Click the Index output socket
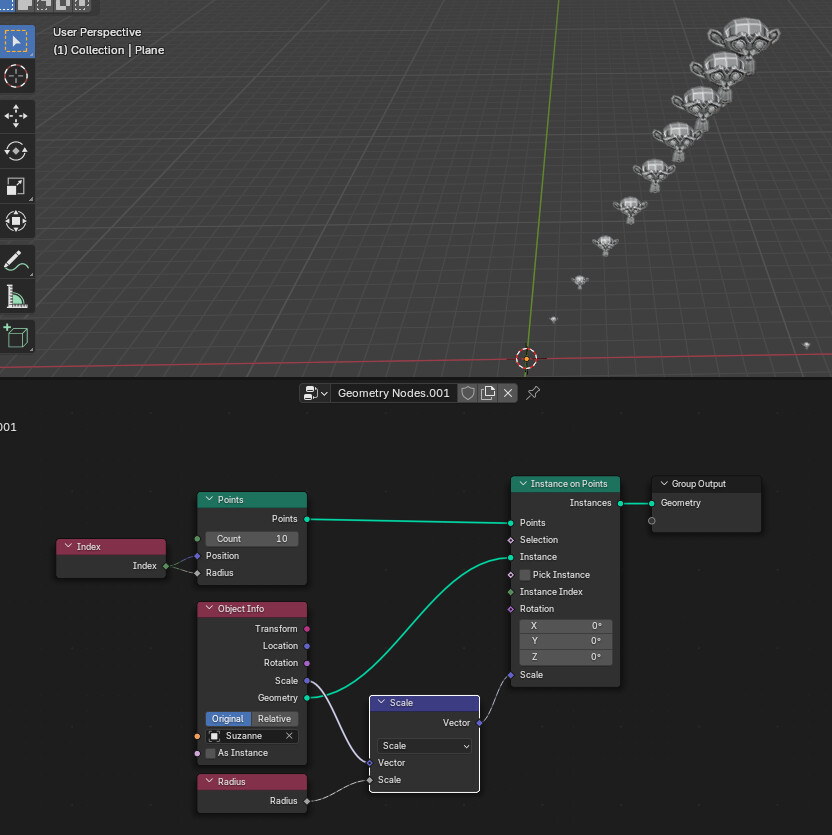The width and height of the screenshot is (832, 835). pyautogui.click(x=166, y=566)
